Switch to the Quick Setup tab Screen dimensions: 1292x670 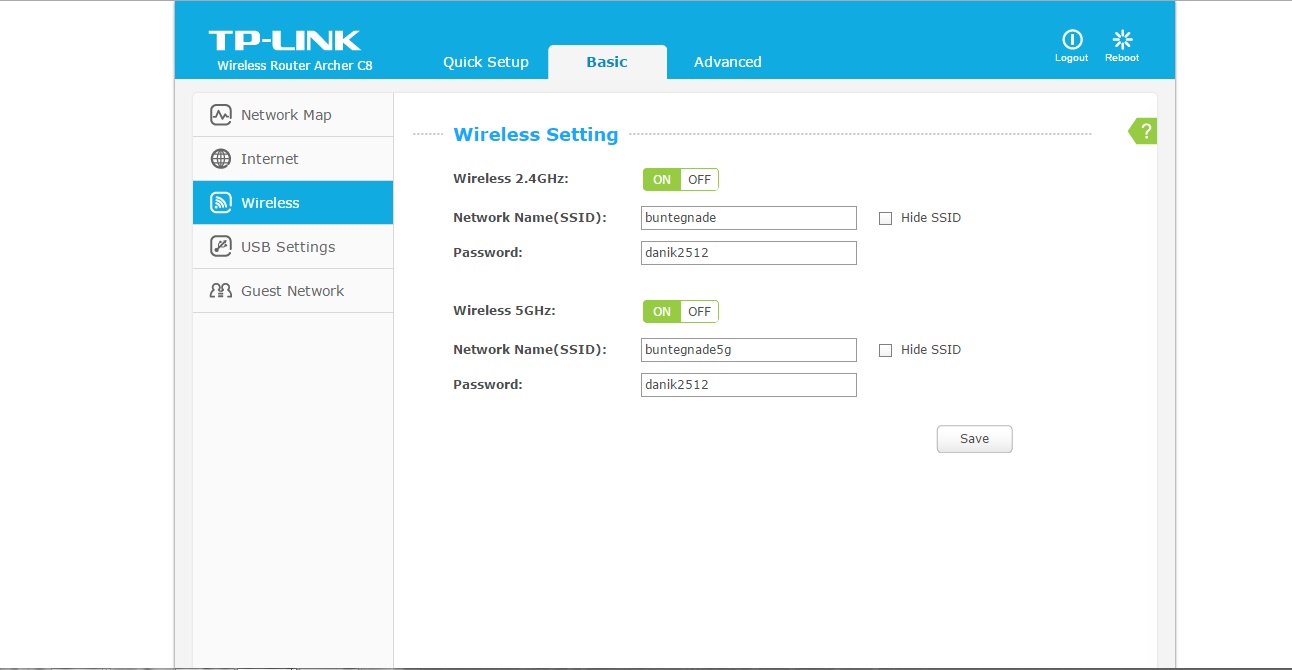click(x=486, y=62)
